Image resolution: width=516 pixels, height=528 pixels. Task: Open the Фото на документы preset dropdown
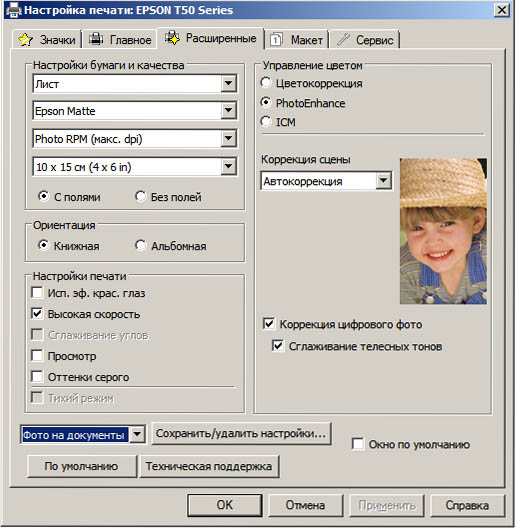click(137, 434)
